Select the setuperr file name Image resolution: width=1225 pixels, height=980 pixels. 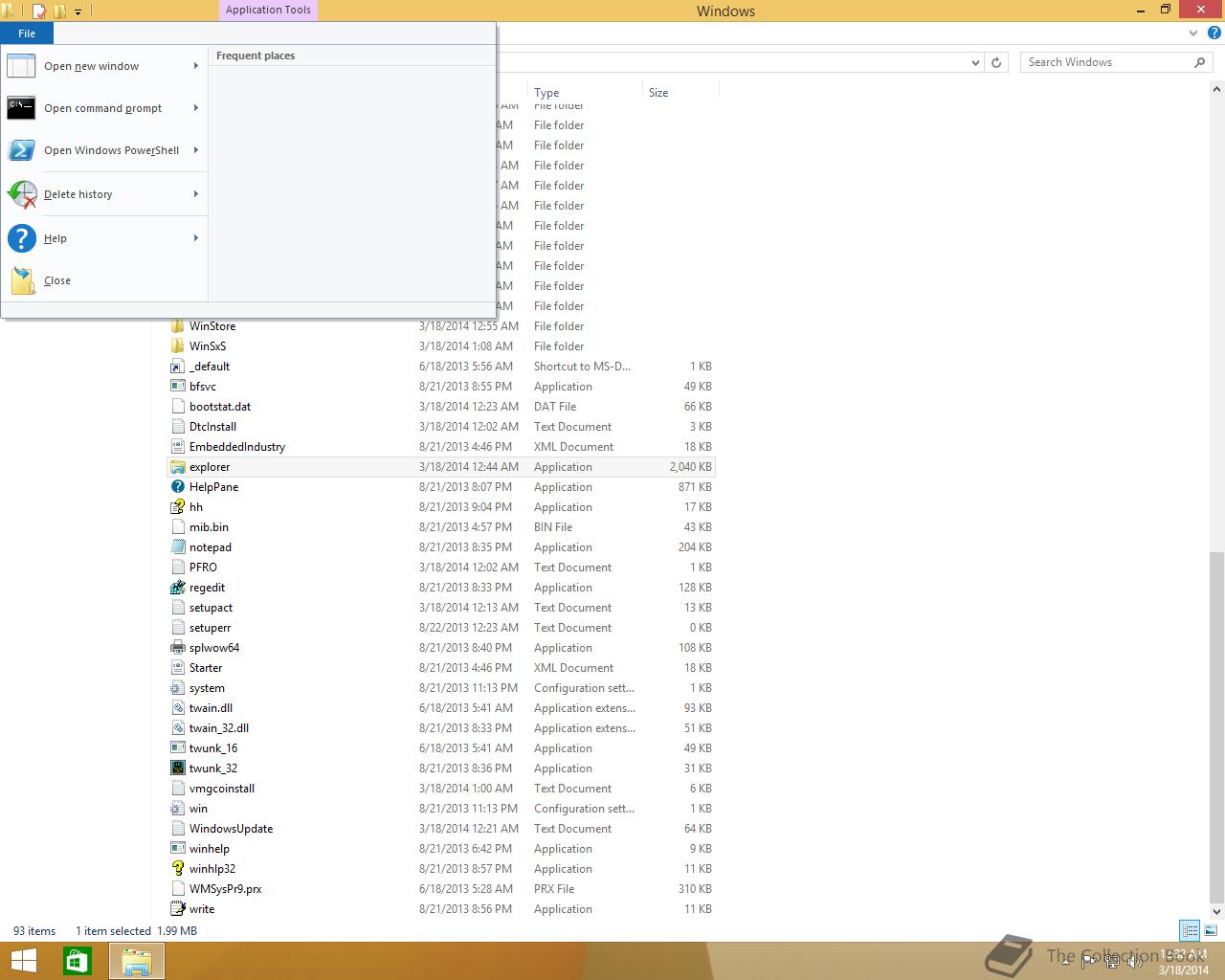click(x=210, y=628)
